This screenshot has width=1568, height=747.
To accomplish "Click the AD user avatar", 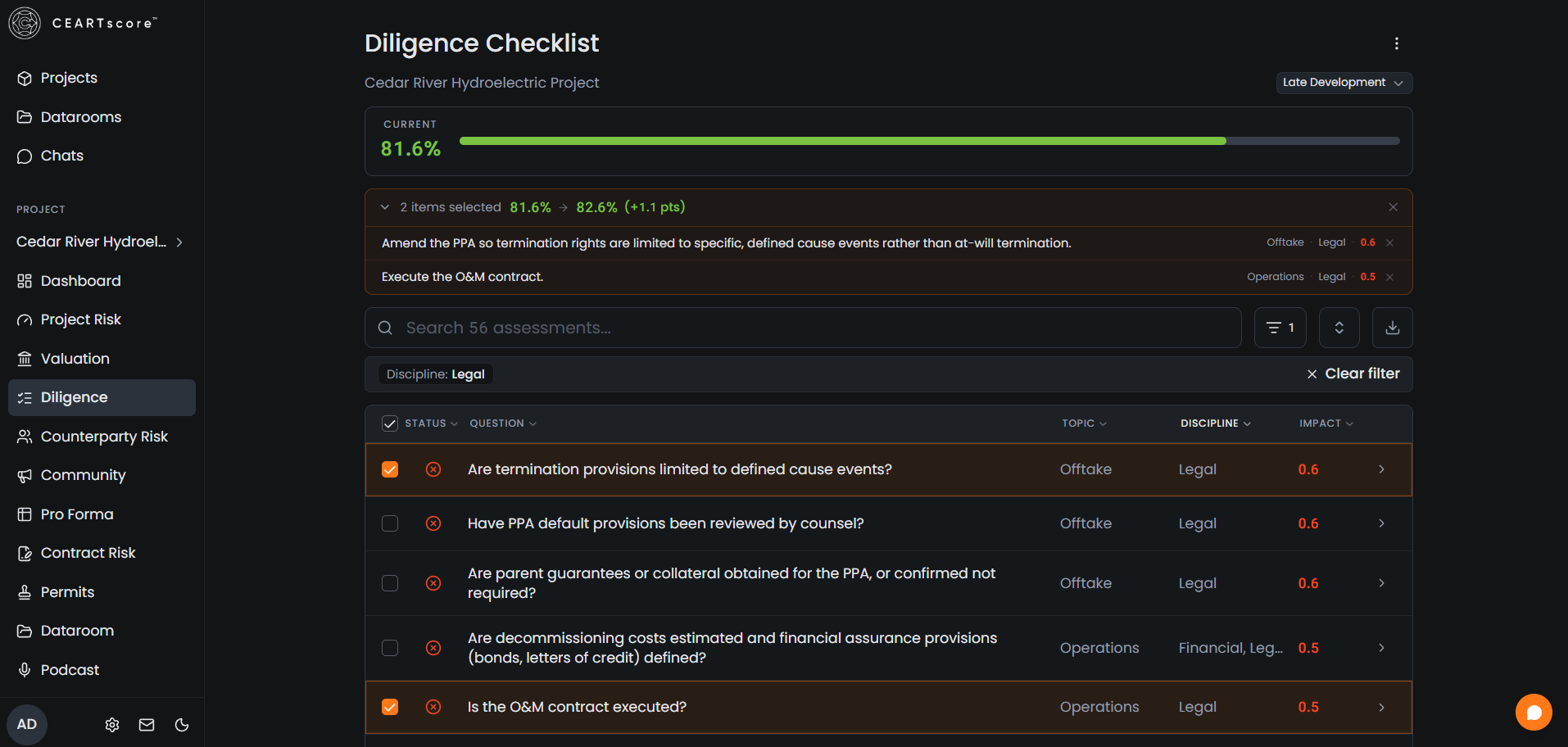I will [27, 724].
